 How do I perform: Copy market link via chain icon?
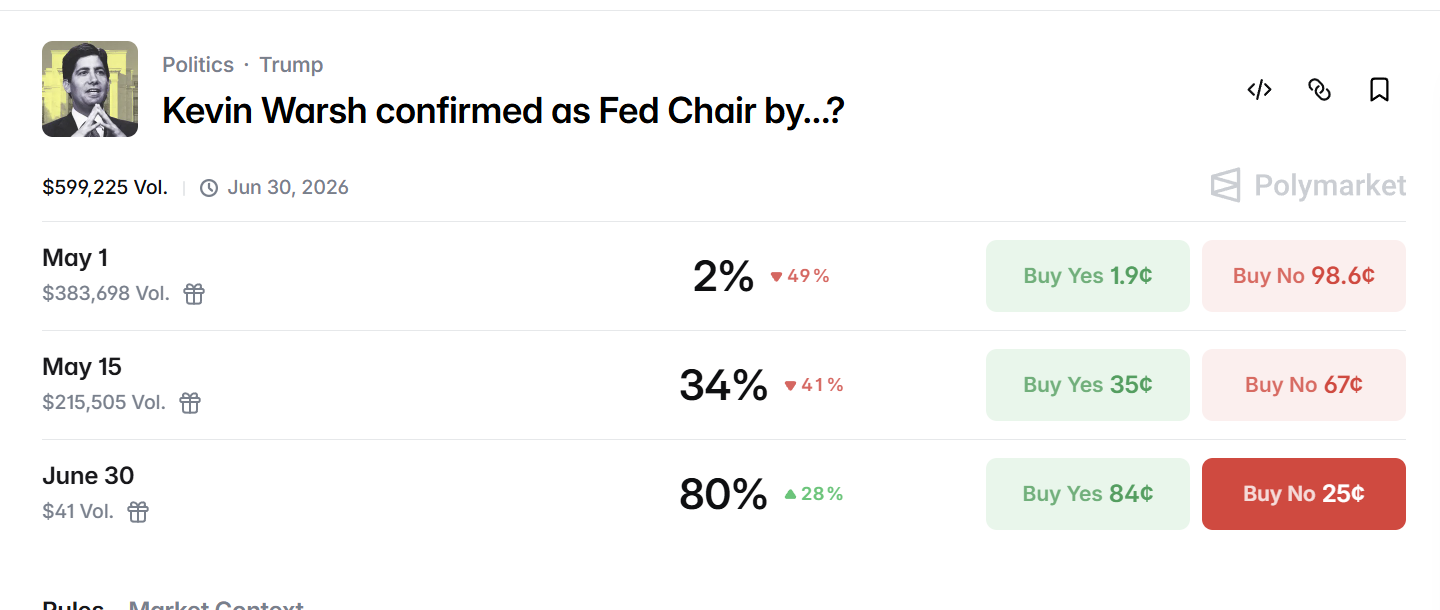[1319, 90]
